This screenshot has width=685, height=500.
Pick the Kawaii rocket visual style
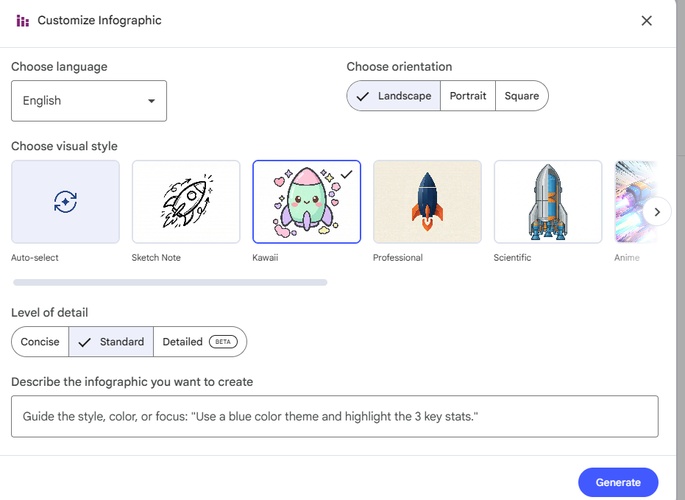point(306,202)
